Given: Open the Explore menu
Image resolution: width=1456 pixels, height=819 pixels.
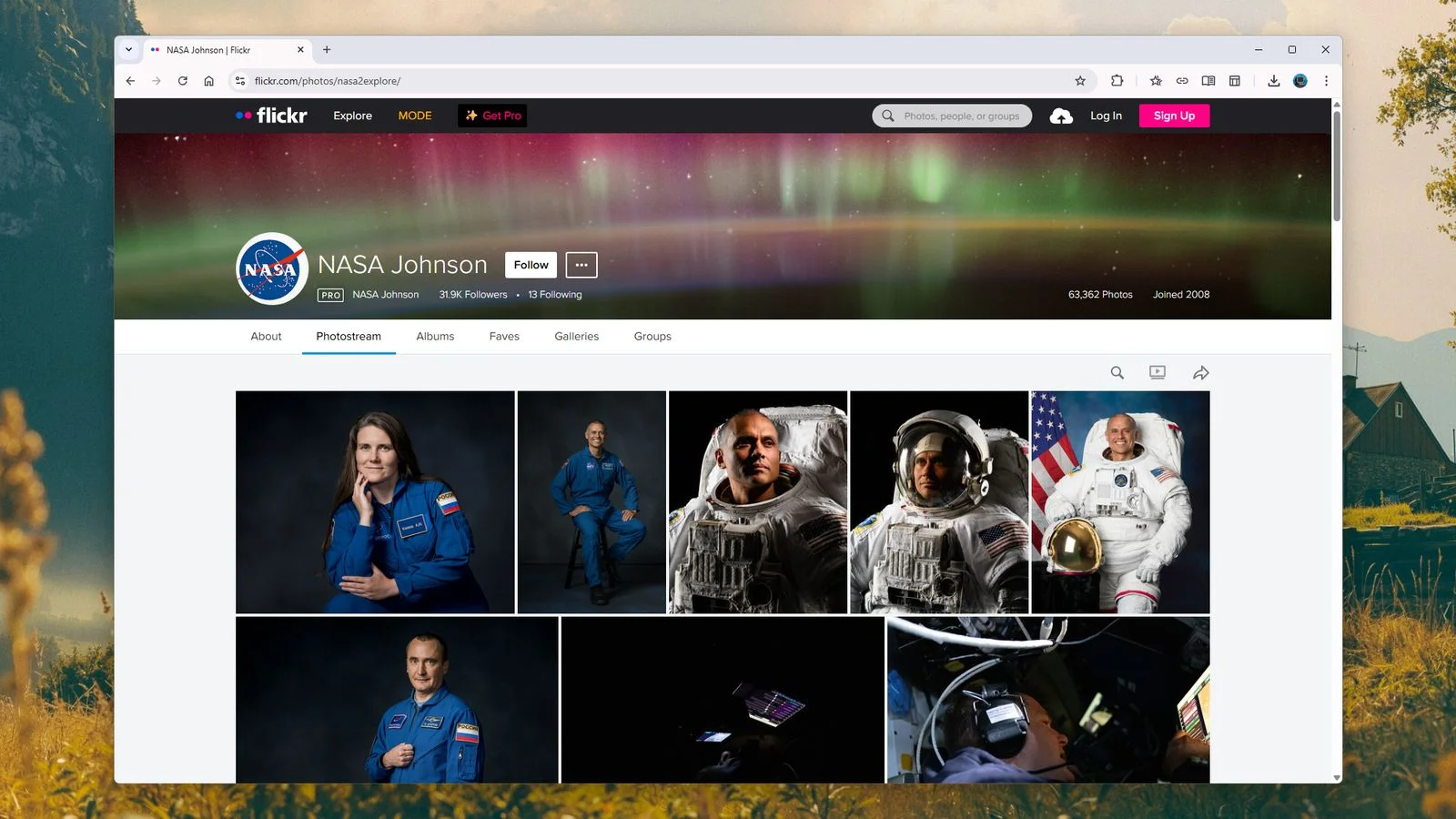Looking at the screenshot, I should (x=352, y=116).
